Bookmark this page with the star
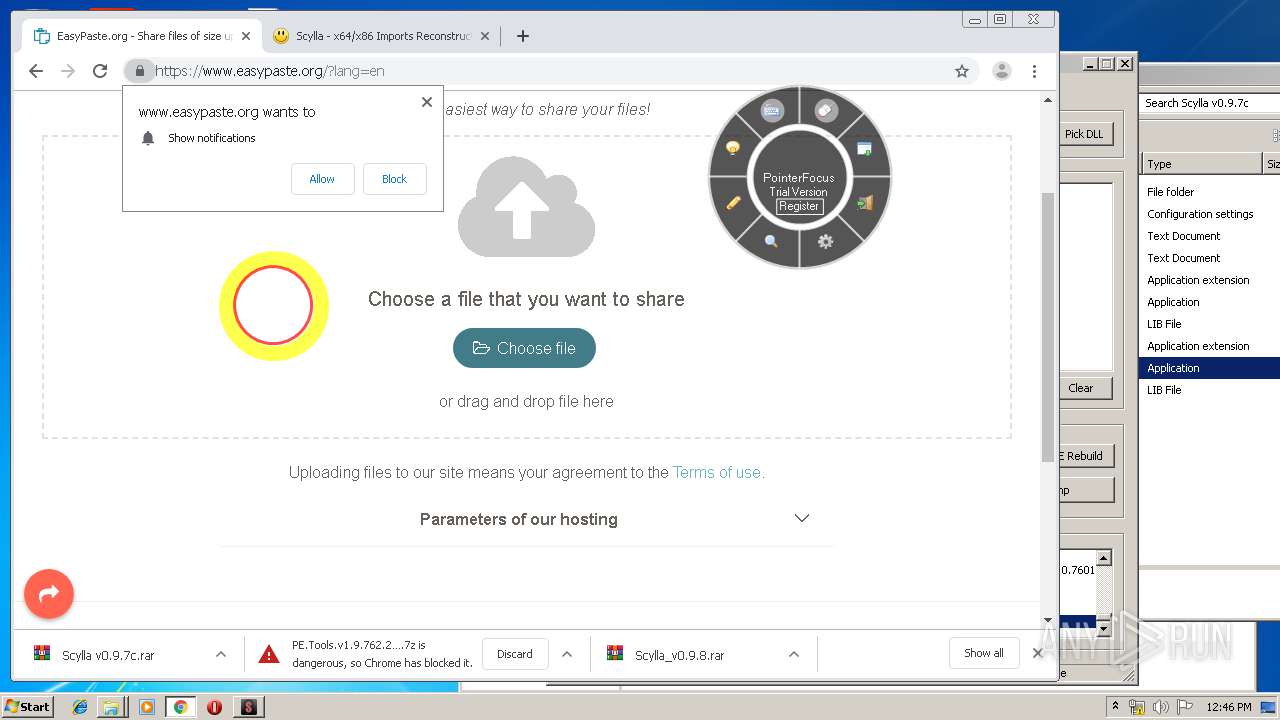Image resolution: width=1280 pixels, height=720 pixels. tap(962, 71)
